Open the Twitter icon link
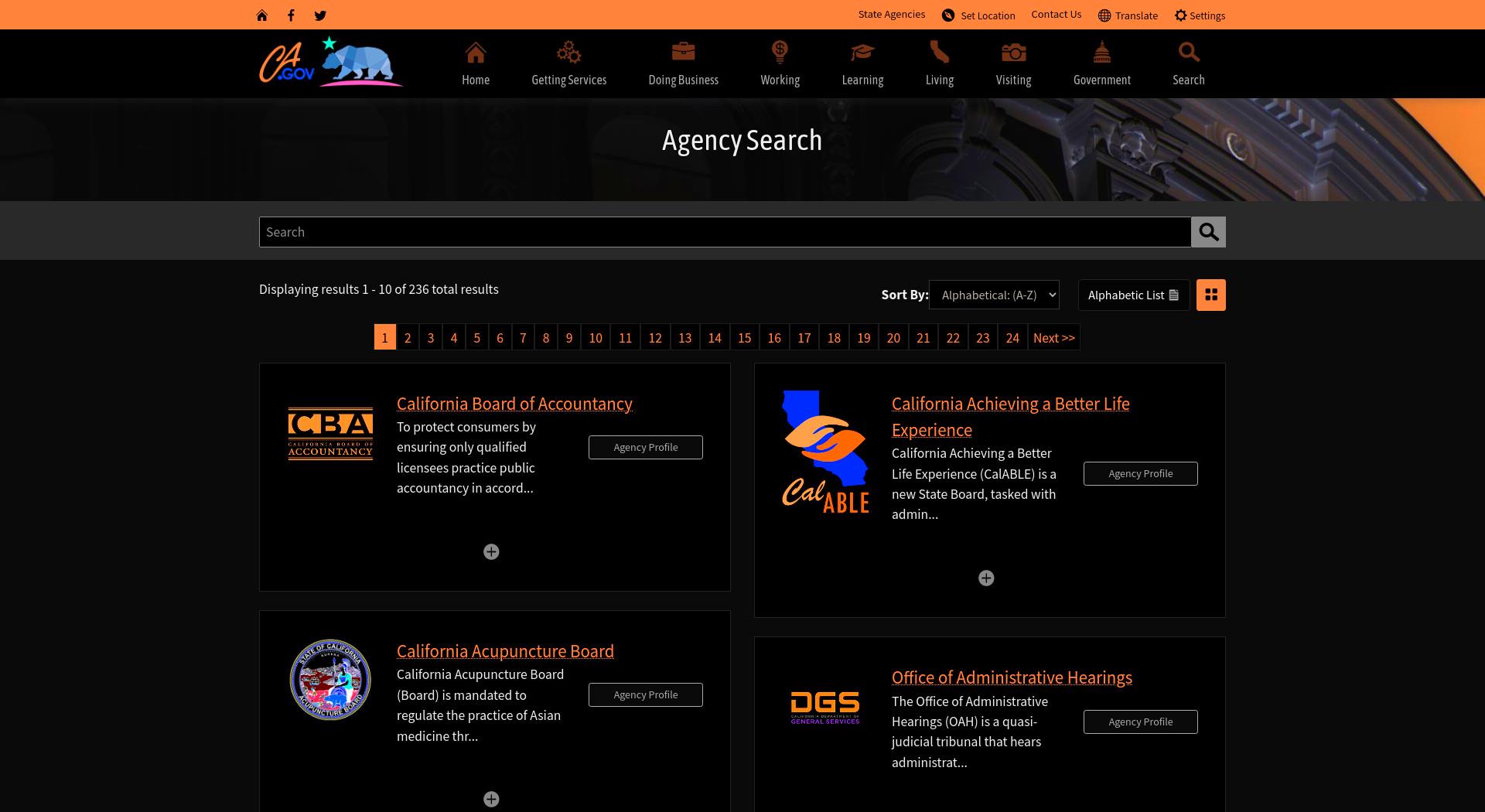Image resolution: width=1485 pixels, height=812 pixels. point(320,15)
